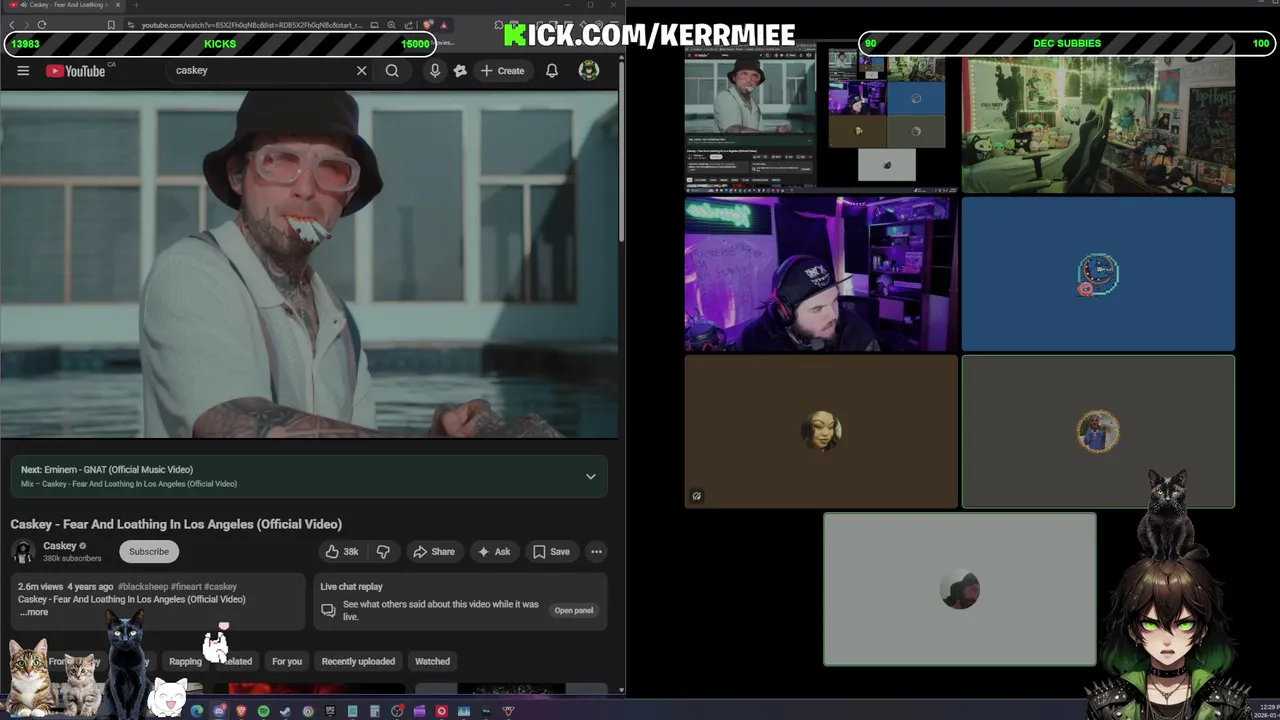
Task: Open the live chat replay panel
Action: click(574, 610)
